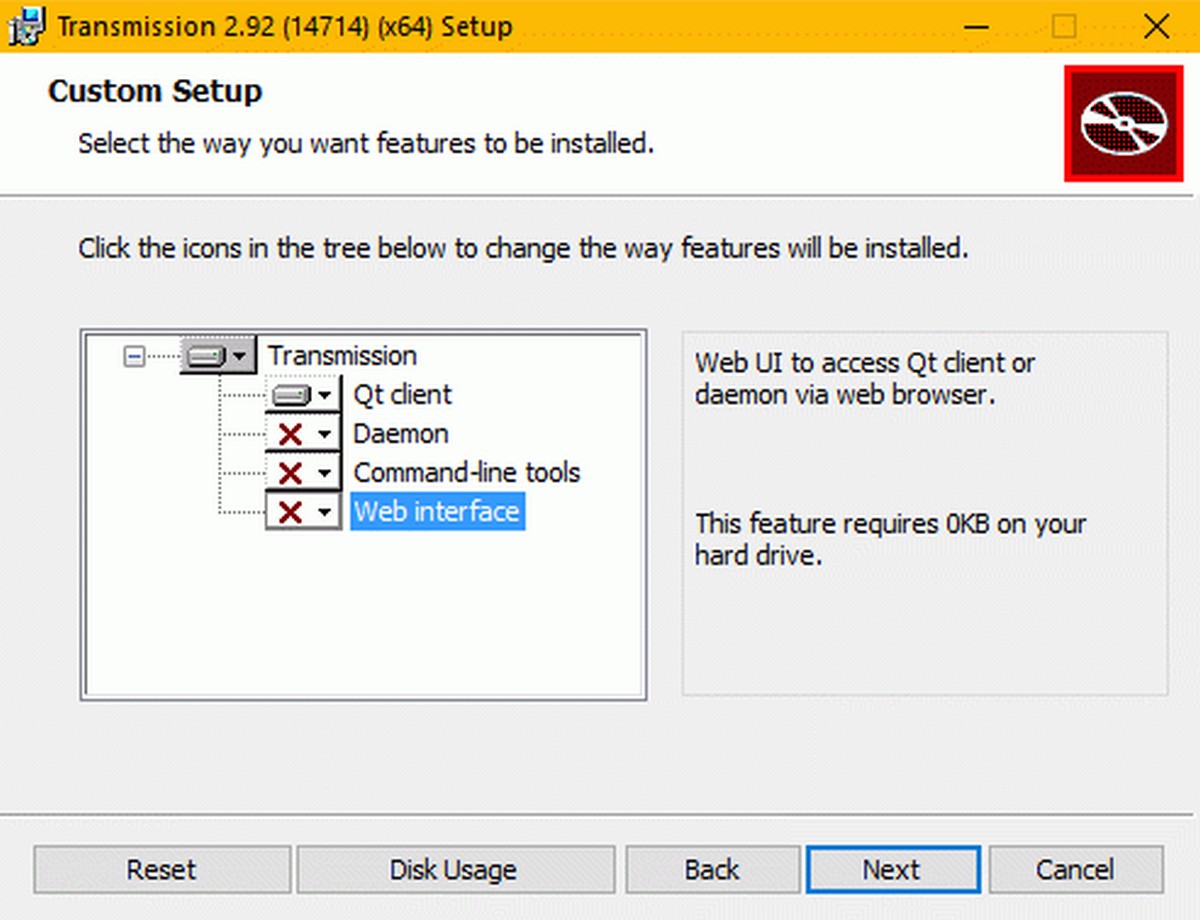Collapse the Transmission tree node
The width and height of the screenshot is (1200, 920).
point(133,356)
